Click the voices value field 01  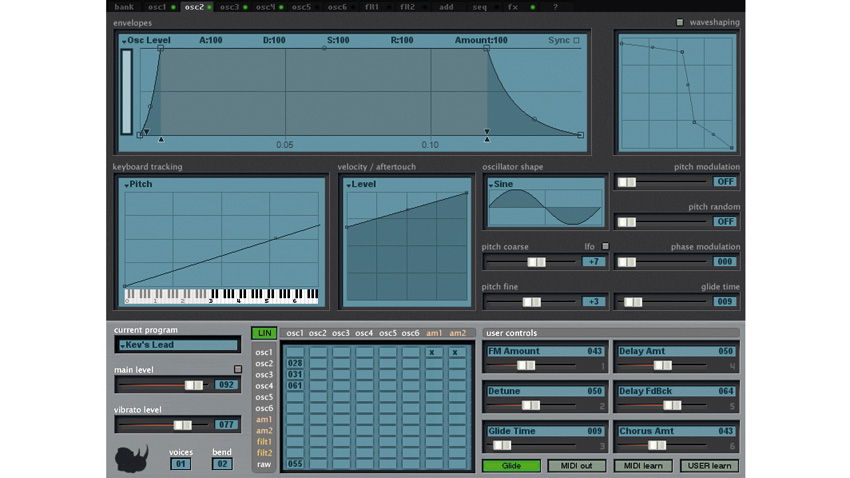(x=181, y=464)
